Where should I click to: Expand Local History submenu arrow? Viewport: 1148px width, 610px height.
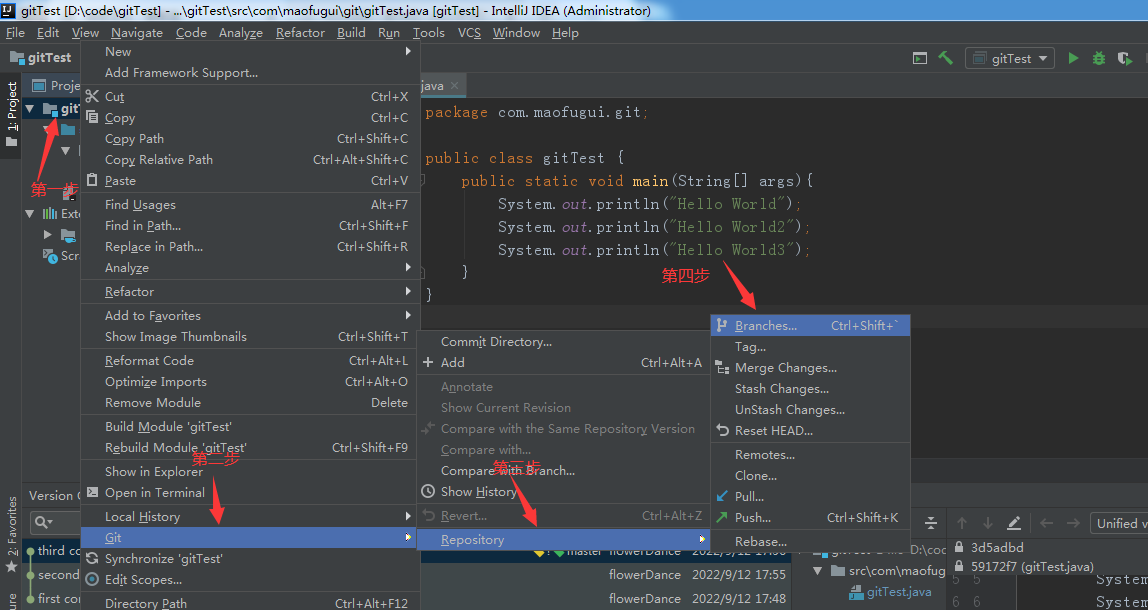coord(409,516)
